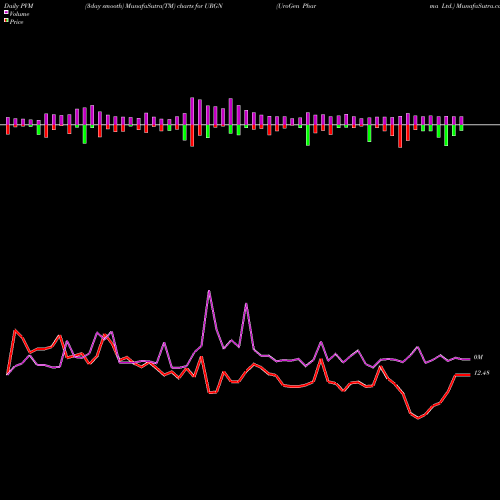Click the '(UroGen Phar' company name text
The height and width of the screenshot is (500, 500).
click(296, 6)
